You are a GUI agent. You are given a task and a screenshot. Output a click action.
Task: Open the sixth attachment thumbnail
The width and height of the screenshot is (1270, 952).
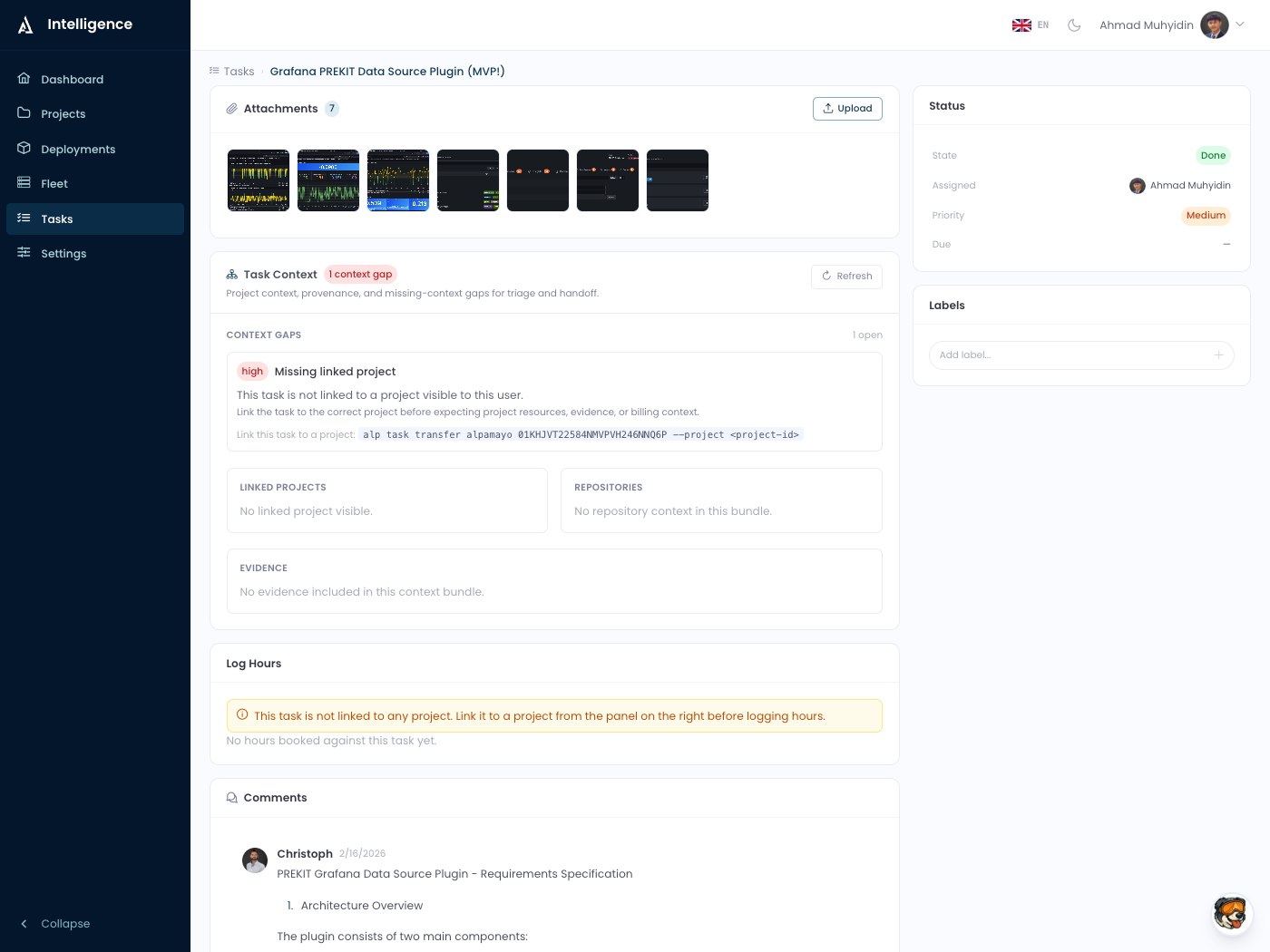(608, 180)
